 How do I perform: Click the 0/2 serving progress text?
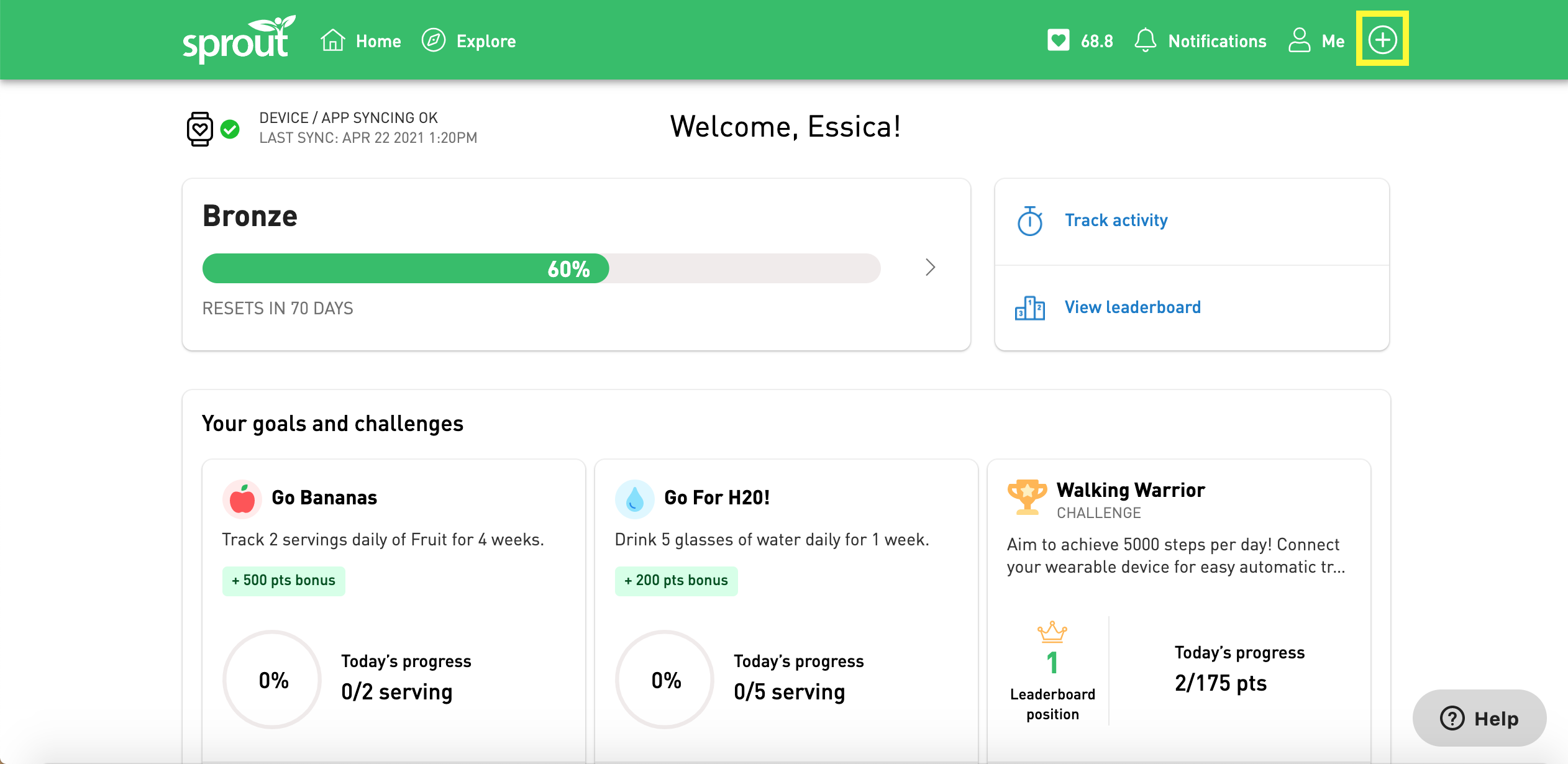[396, 692]
